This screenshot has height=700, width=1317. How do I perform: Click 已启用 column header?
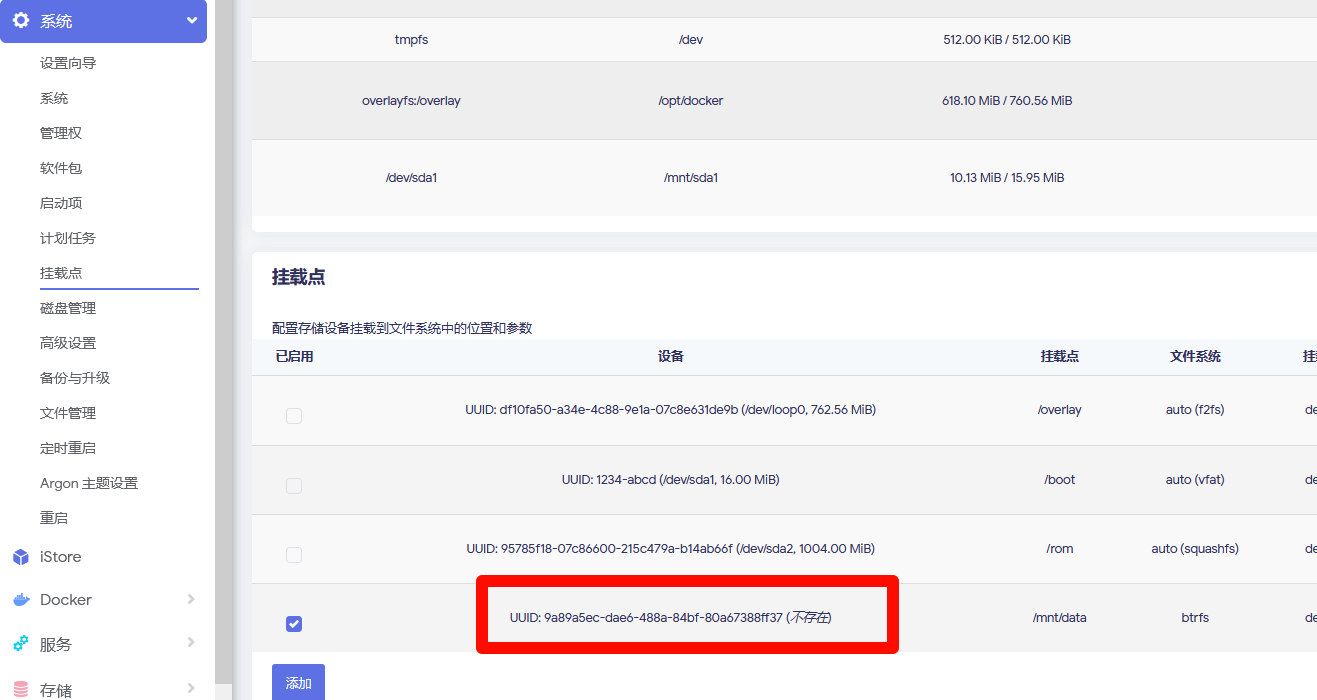pos(294,357)
